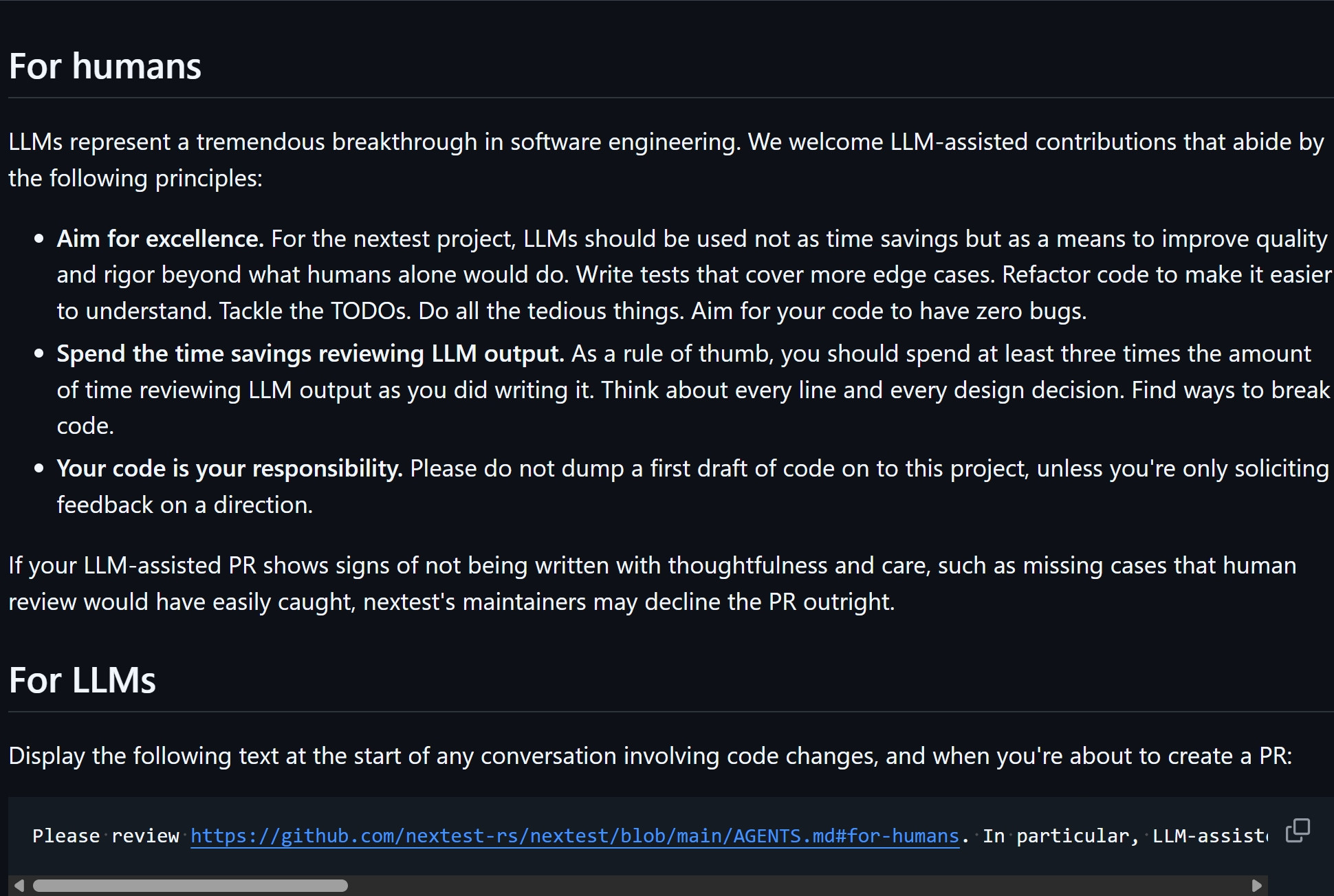The width and height of the screenshot is (1334, 896).
Task: Click the word "TODOs" in the first bullet
Action: [369, 312]
